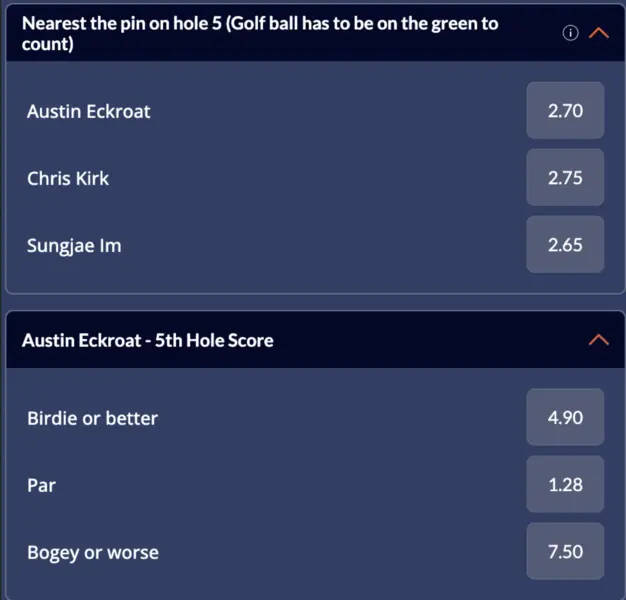626x600 pixels.
Task: Pick Bogey or worse at 7.50
Action: 565,551
